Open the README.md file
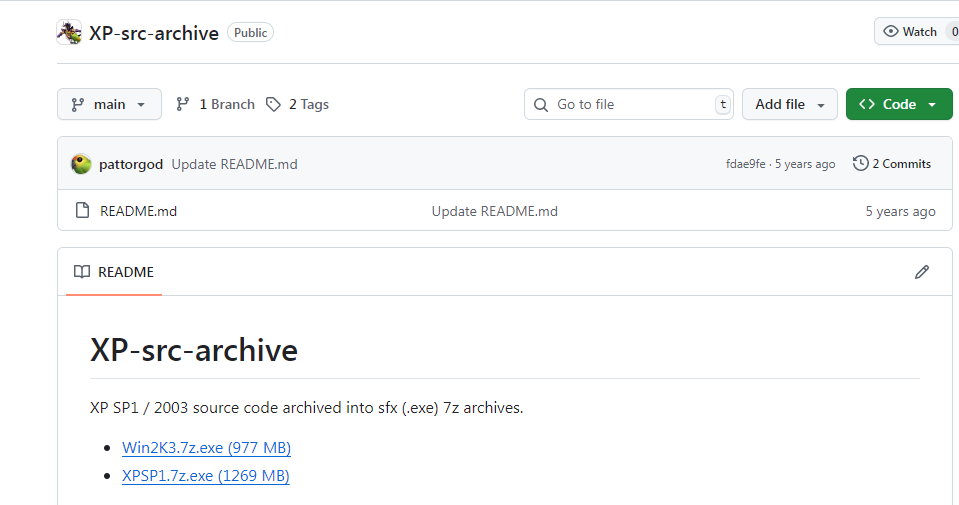 click(138, 211)
